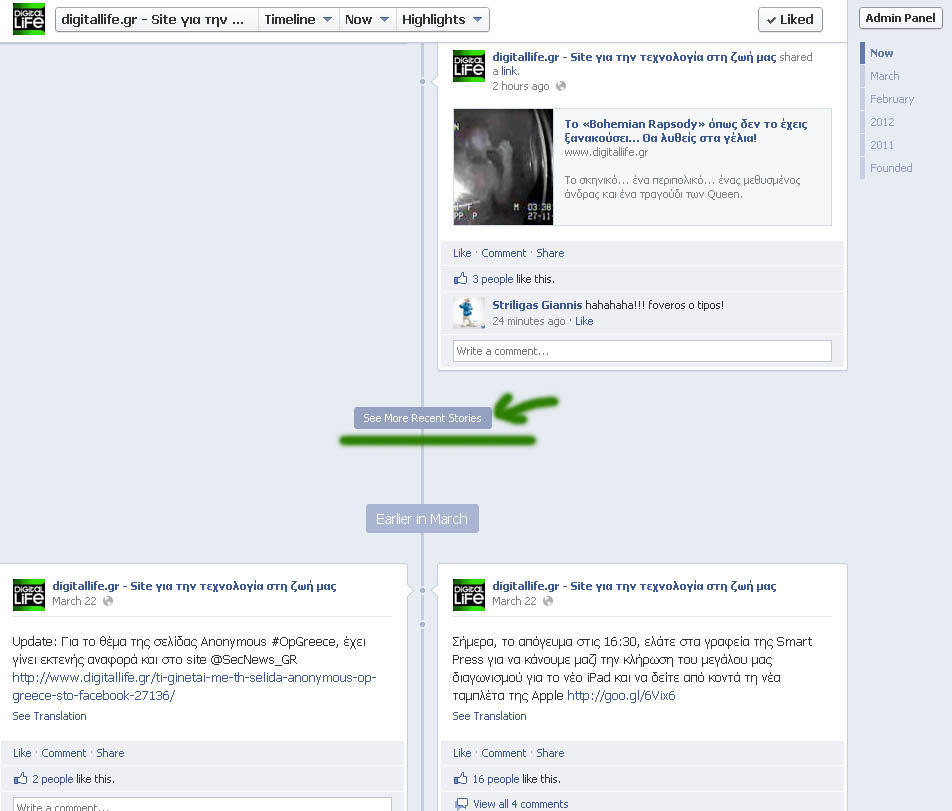Viewport: 952px width, 811px height.
Task: Like the Anonymous #OpGreece post
Action: point(22,753)
